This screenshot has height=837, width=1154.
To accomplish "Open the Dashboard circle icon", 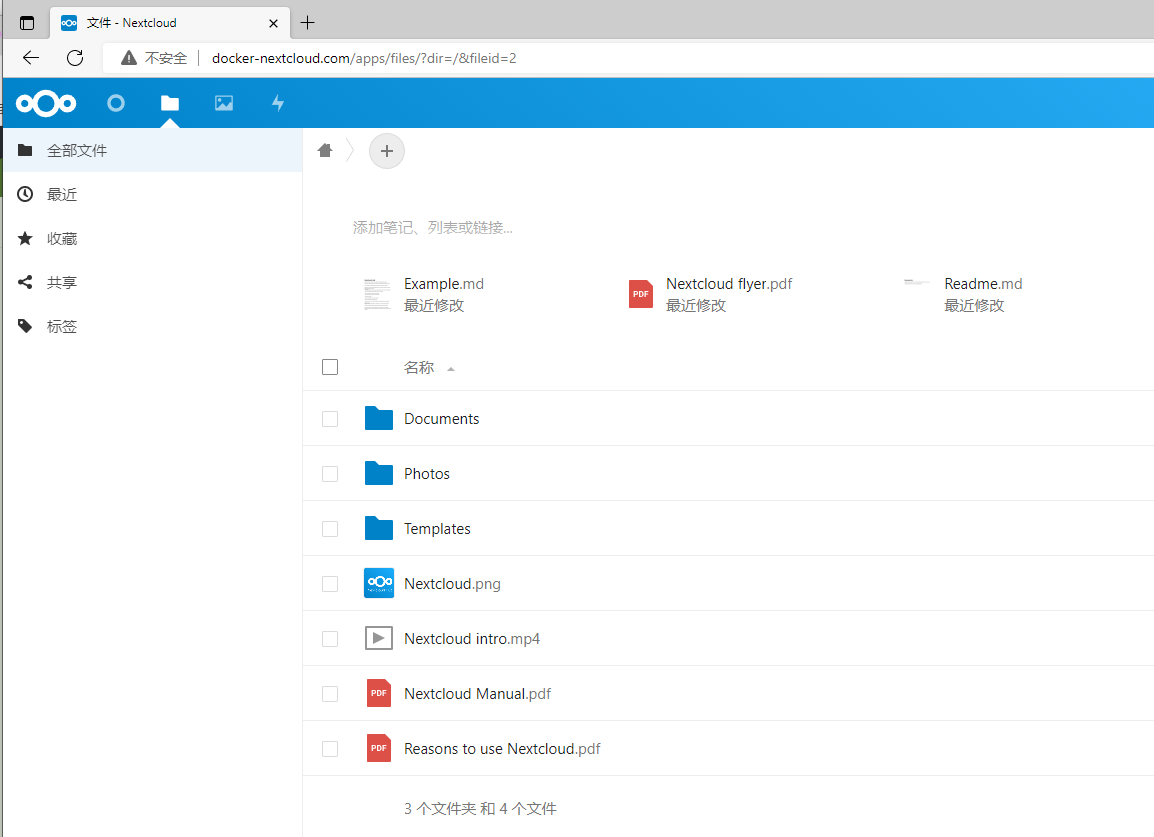I will coord(116,103).
